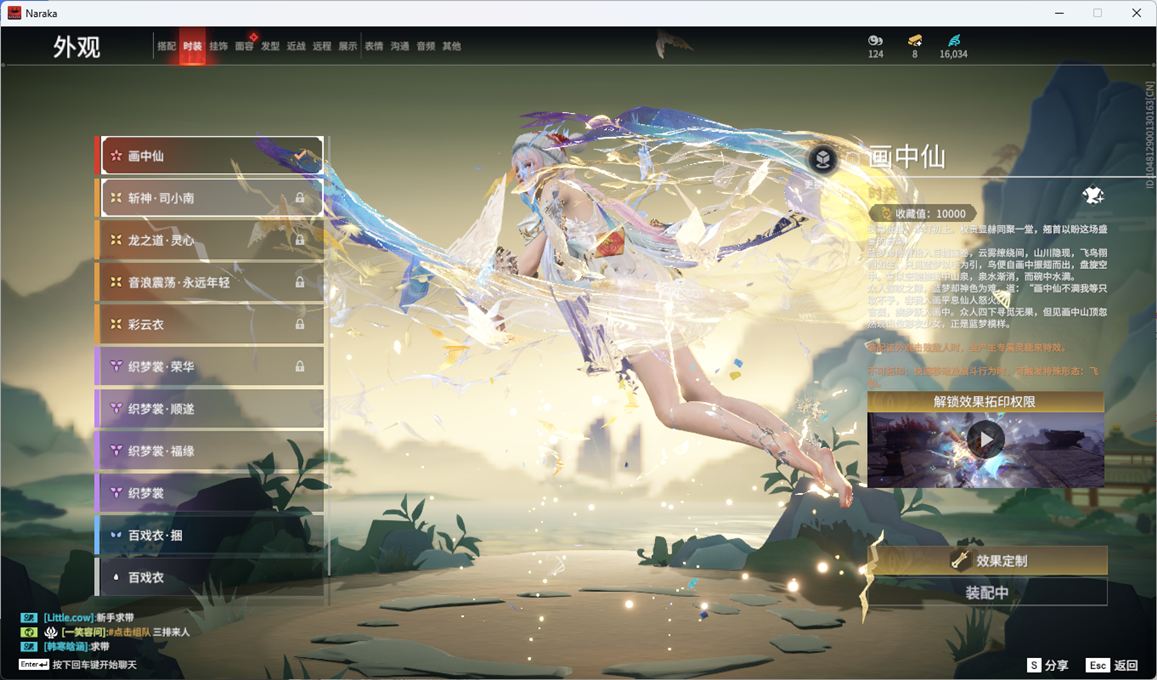Open the 音频 tab
1157x680 pixels.
click(x=426, y=46)
